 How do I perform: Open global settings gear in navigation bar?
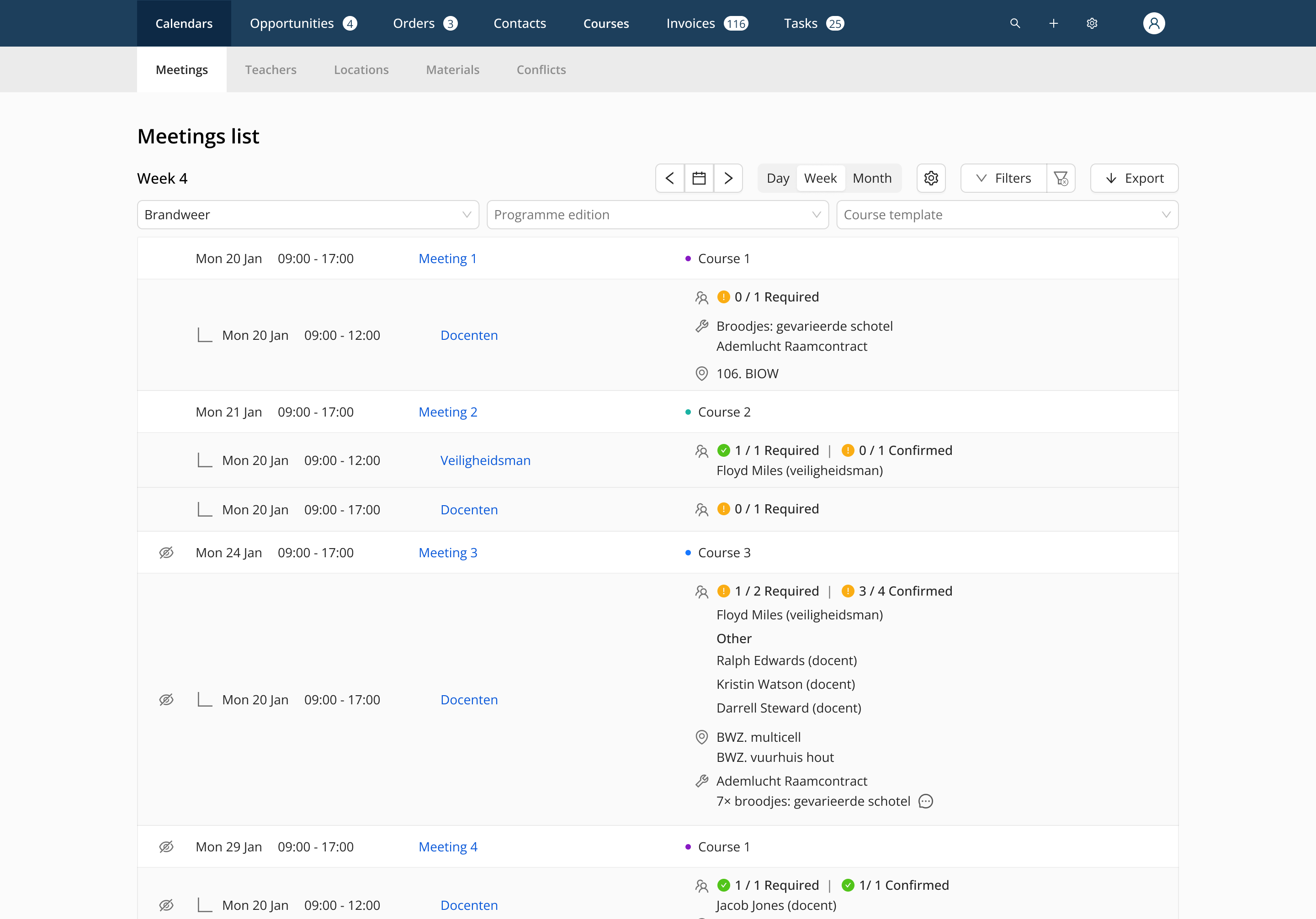click(x=1092, y=23)
